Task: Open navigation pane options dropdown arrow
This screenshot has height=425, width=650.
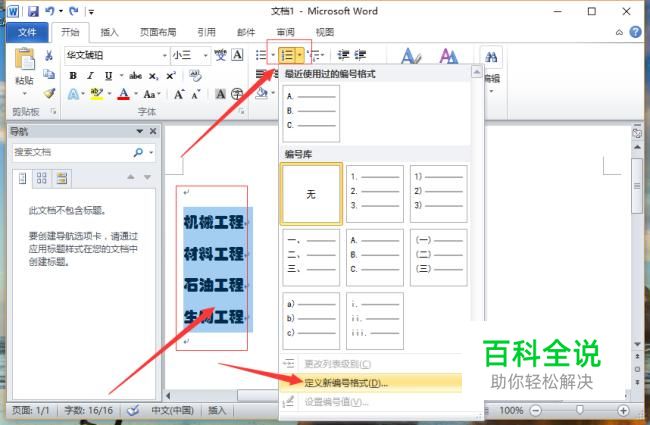Action: coord(140,131)
